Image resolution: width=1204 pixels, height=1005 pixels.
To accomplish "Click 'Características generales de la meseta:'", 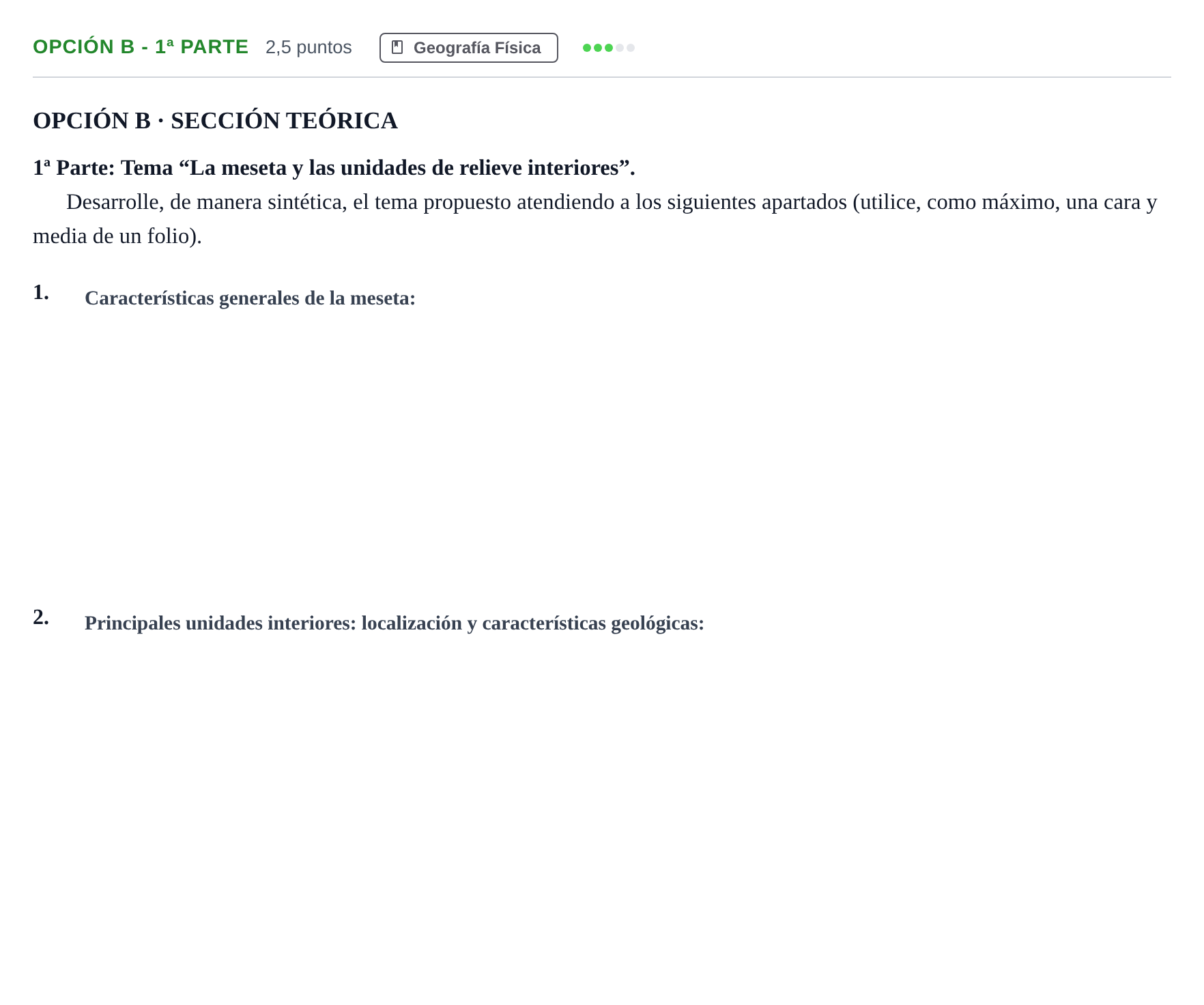I will (250, 298).
